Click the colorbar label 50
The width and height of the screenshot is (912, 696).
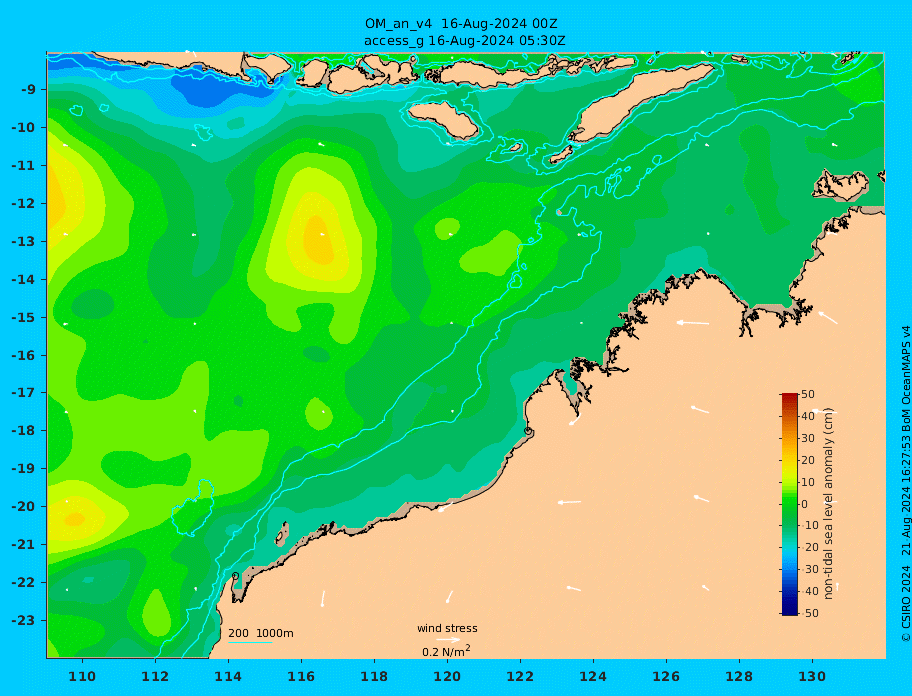pos(808,394)
